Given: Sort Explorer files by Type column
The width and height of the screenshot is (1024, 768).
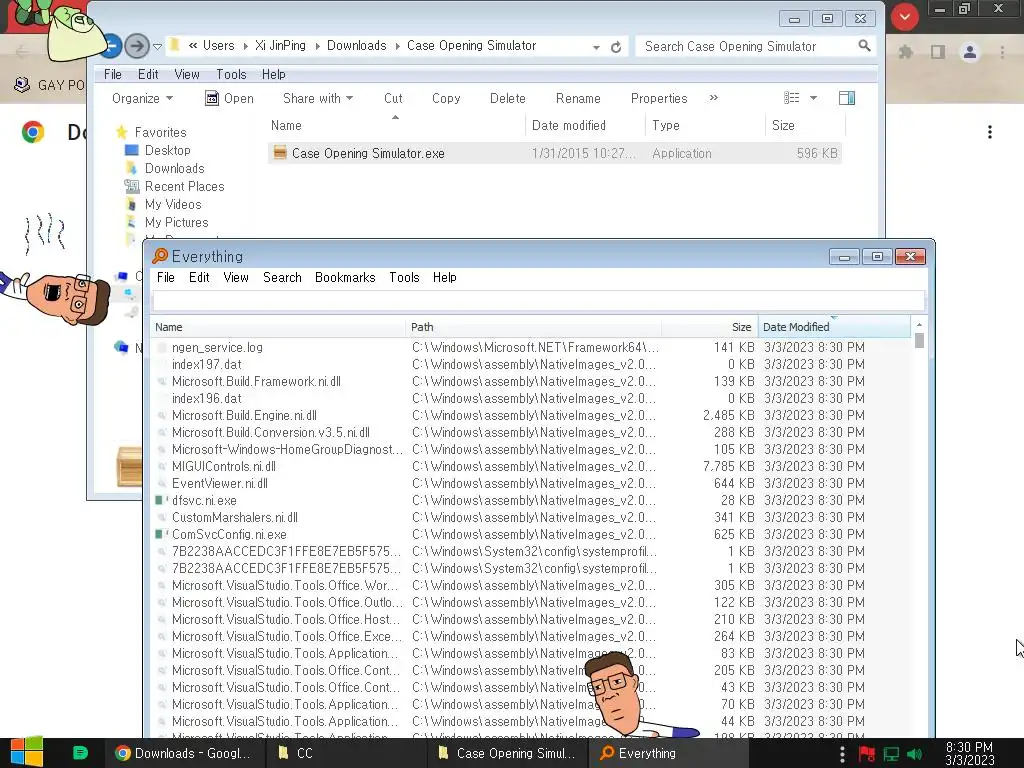Looking at the screenshot, I should click(705, 125).
